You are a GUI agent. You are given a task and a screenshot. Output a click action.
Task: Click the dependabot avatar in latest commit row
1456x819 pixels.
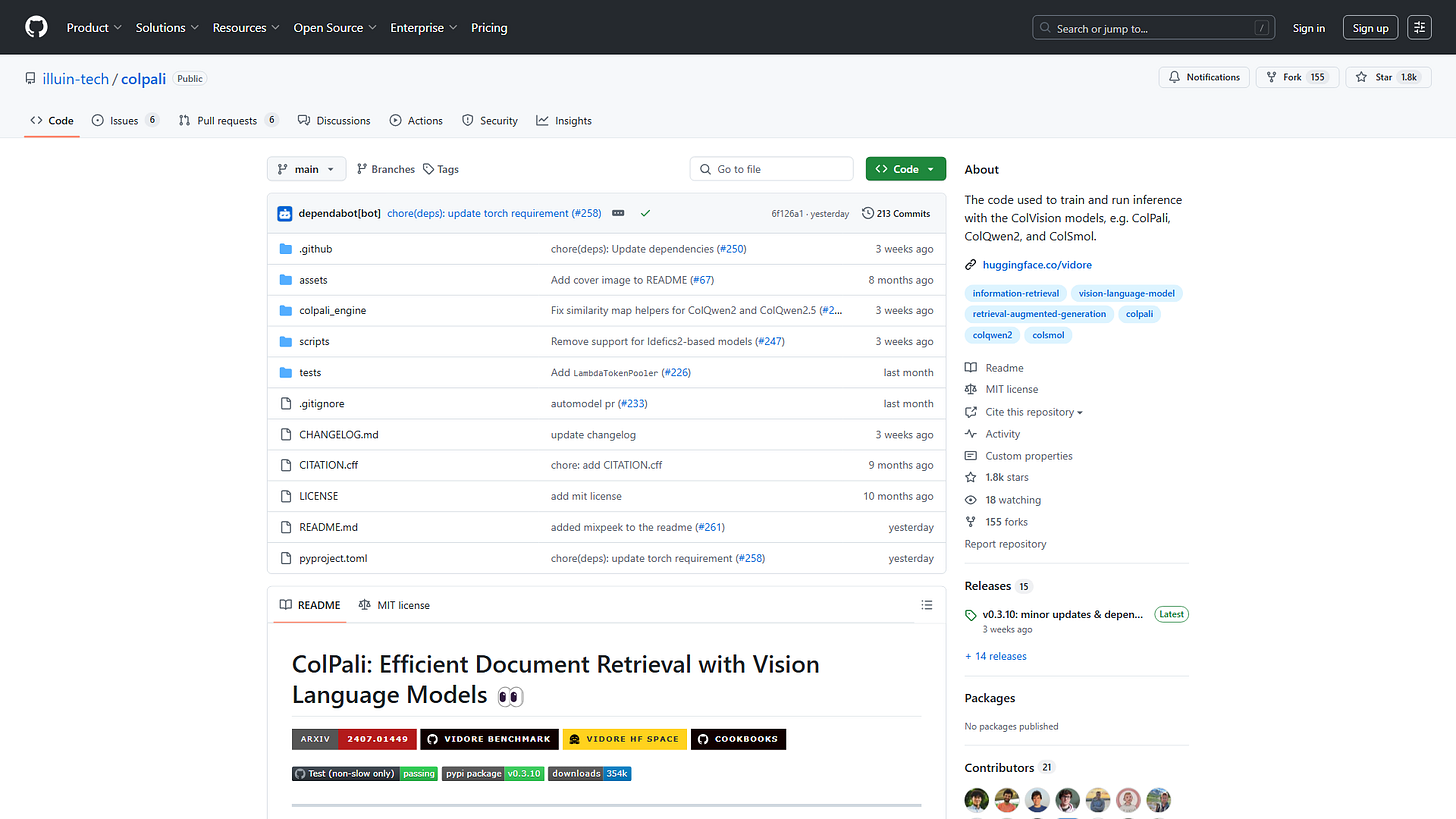[x=285, y=213]
